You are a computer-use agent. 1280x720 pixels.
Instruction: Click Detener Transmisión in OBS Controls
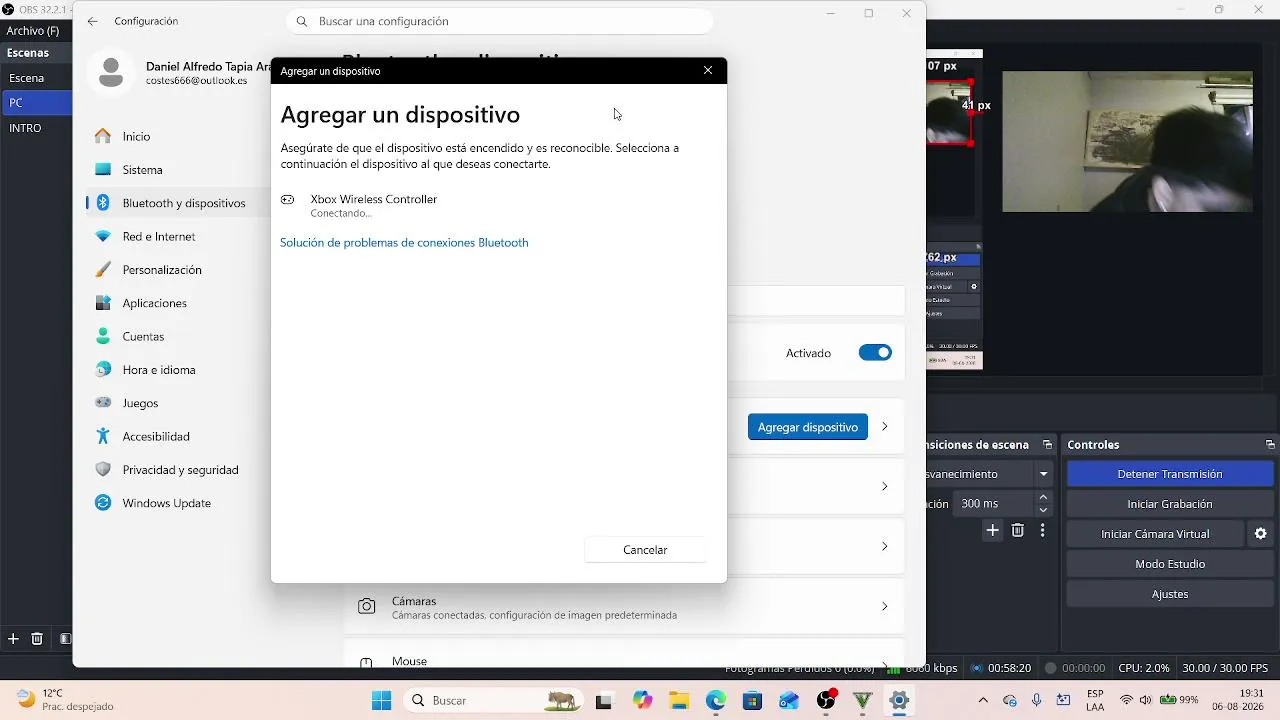point(1170,474)
